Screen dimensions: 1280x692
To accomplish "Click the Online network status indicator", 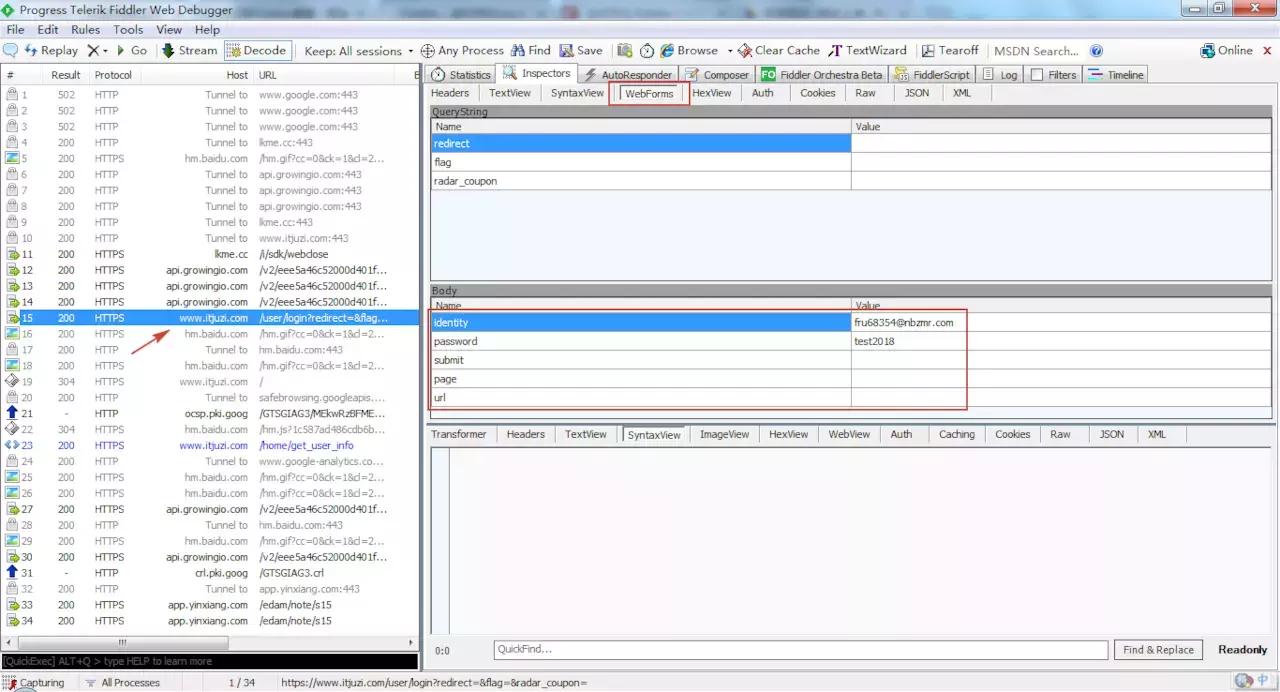I will click(x=1227, y=50).
